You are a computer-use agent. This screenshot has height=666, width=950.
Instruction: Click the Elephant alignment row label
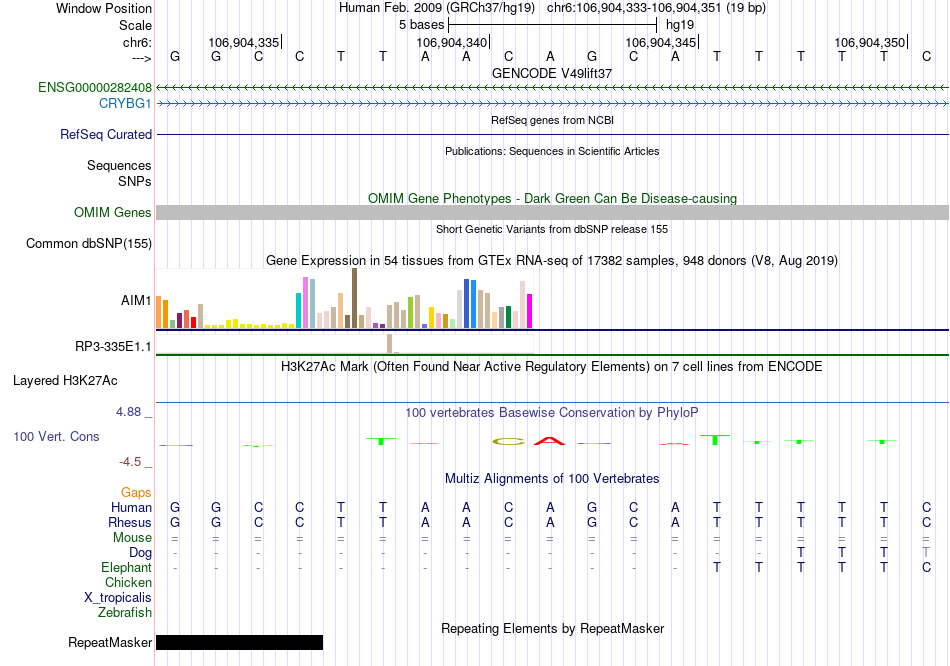(126, 568)
